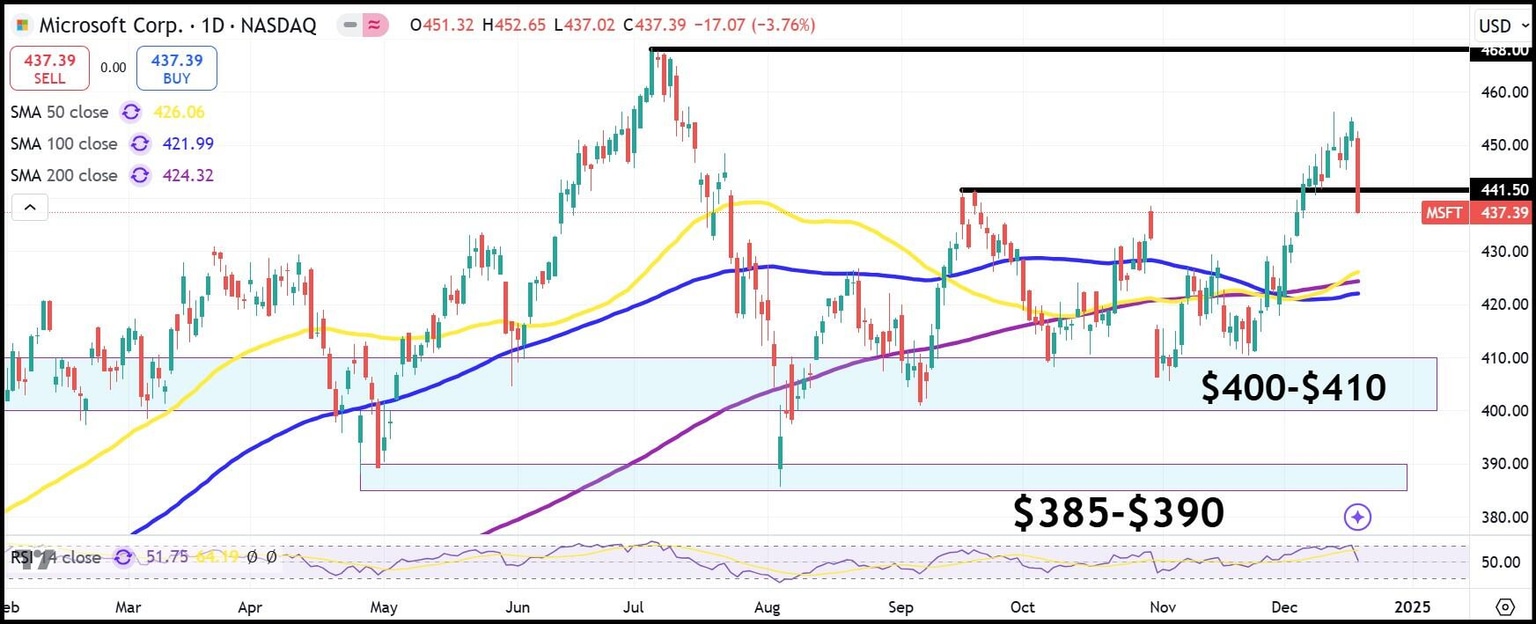
Task: Open chart settings hexagon icon at bottom right
Action: pyautogui.click(x=1505, y=607)
